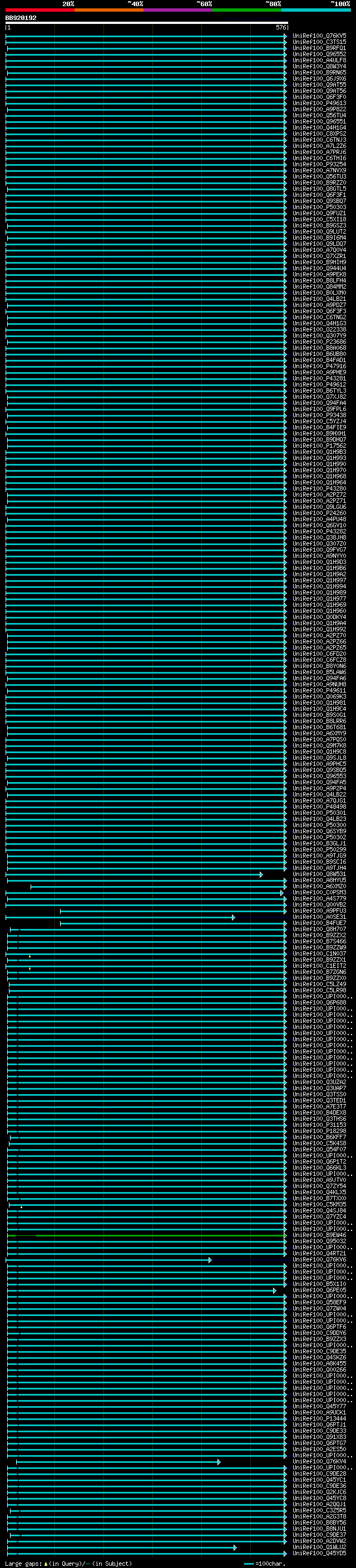
Task: Select hit UniRef100_P13444
Action: pos(319,1418)
